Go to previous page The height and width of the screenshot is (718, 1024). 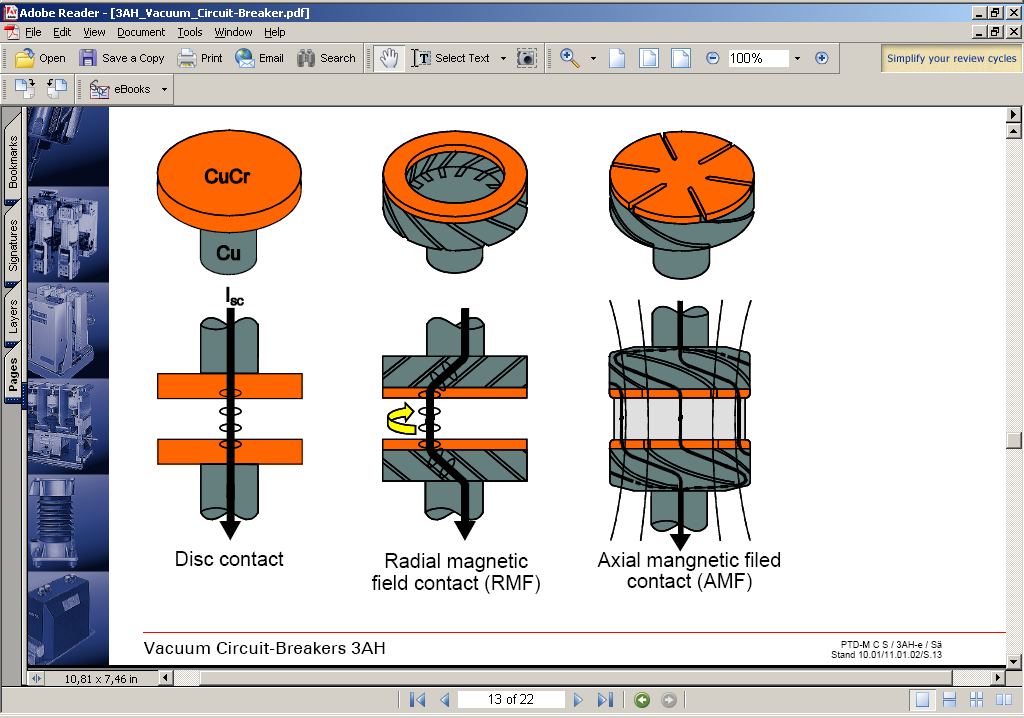tap(445, 700)
